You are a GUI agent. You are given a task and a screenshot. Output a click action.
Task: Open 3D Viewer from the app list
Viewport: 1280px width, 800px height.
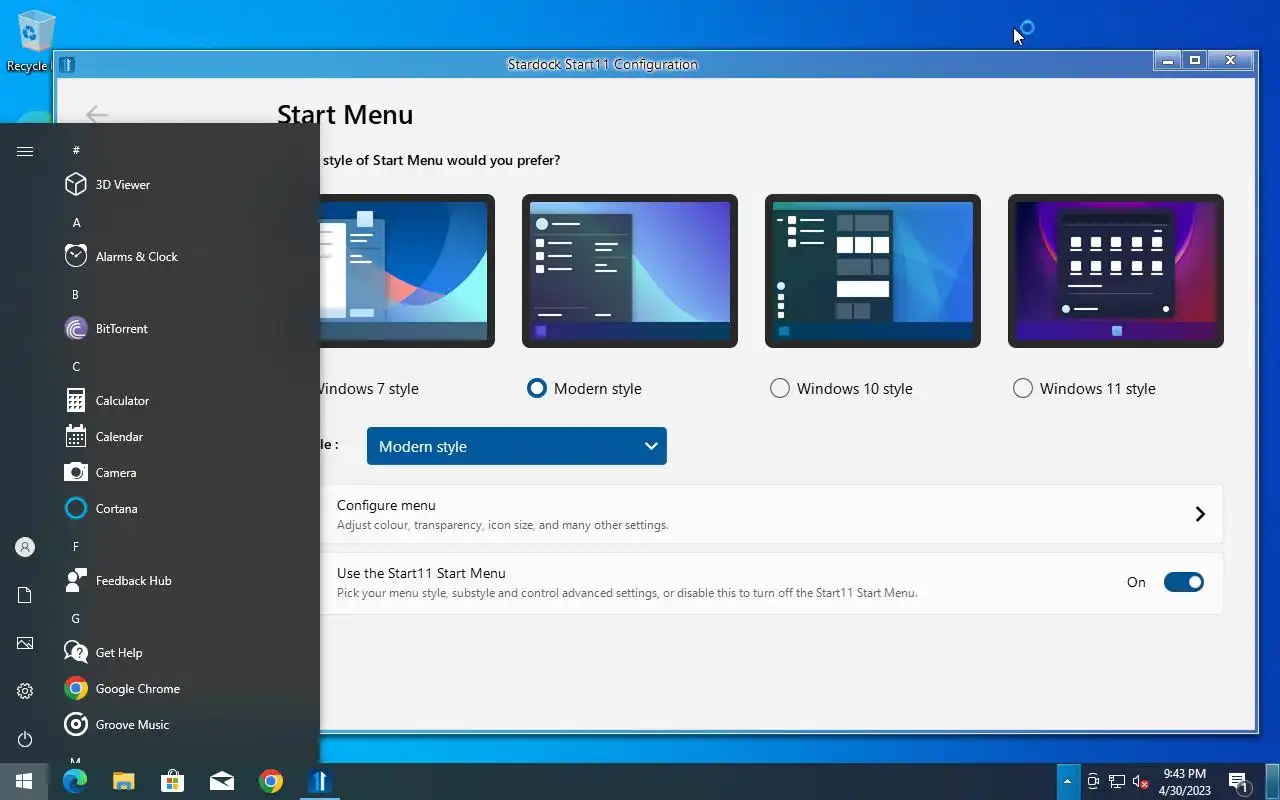pyautogui.click(x=188, y=184)
